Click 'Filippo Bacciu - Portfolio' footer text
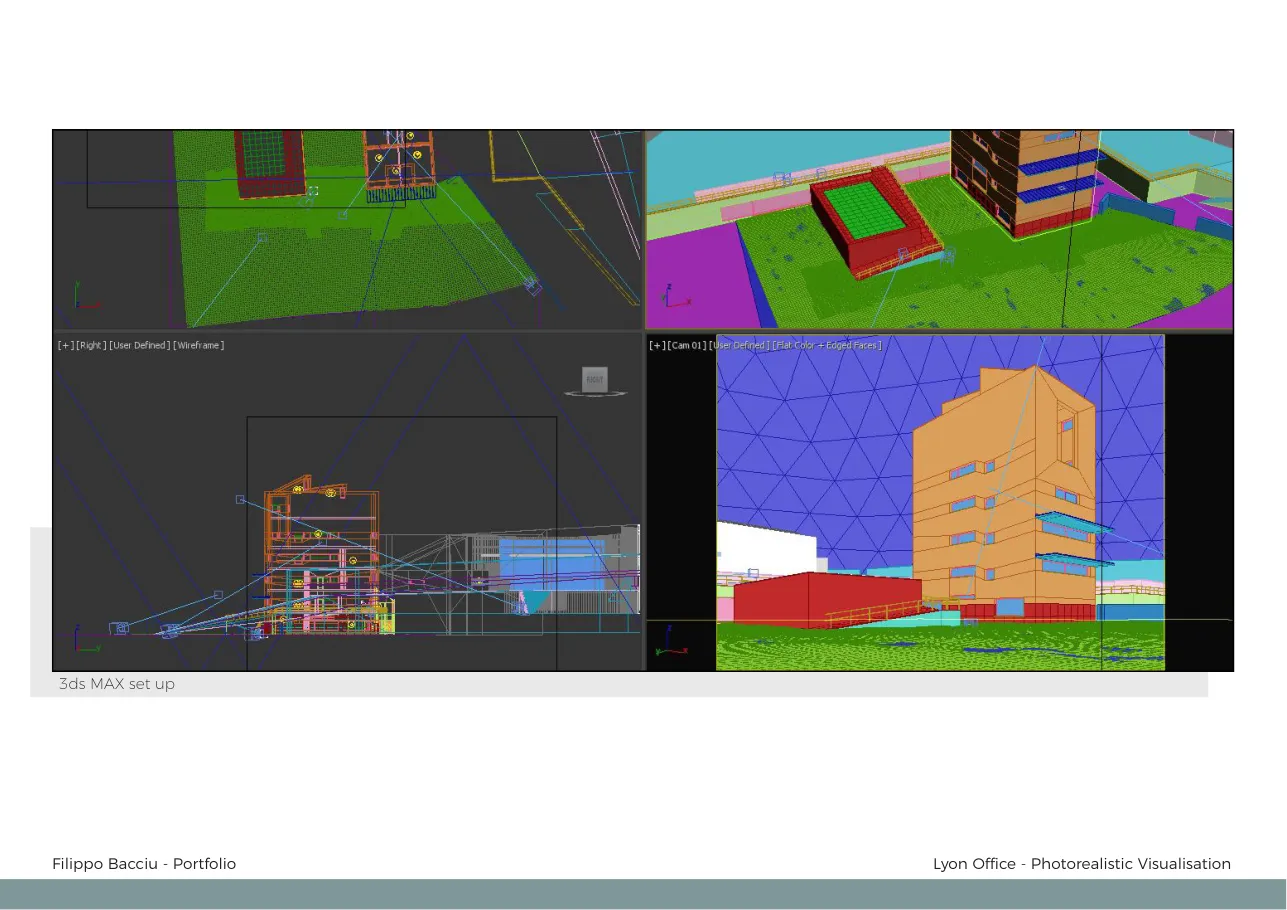The width and height of the screenshot is (1287, 910). coord(144,864)
